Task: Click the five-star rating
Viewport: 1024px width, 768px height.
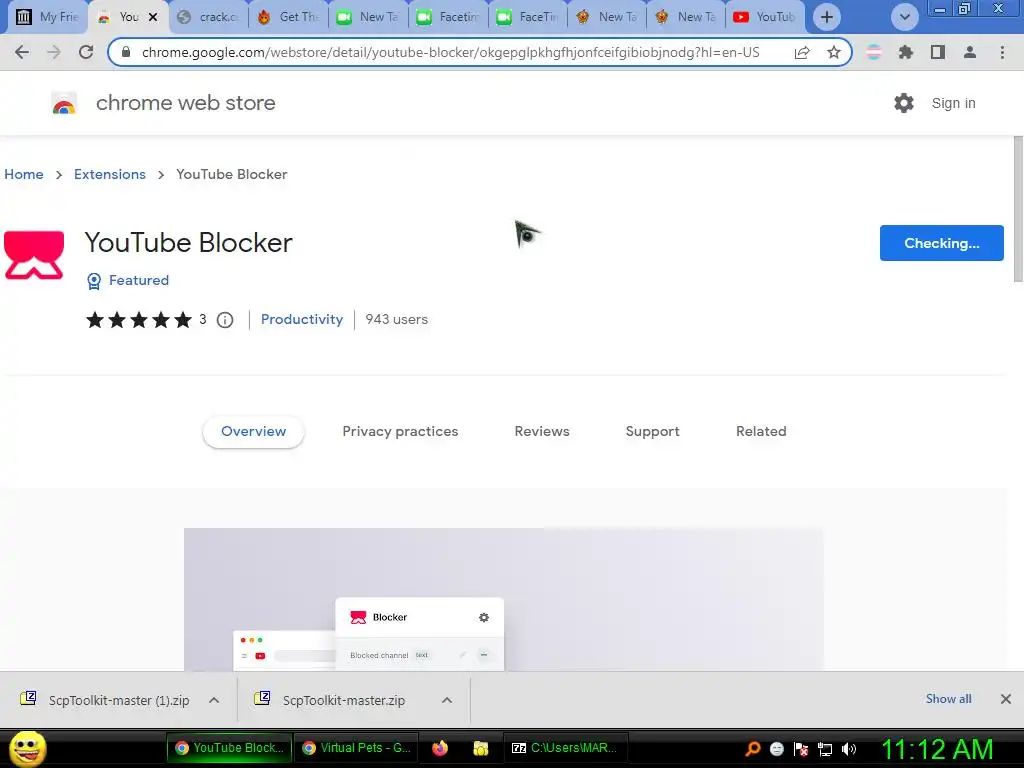Action: pyautogui.click(x=138, y=319)
